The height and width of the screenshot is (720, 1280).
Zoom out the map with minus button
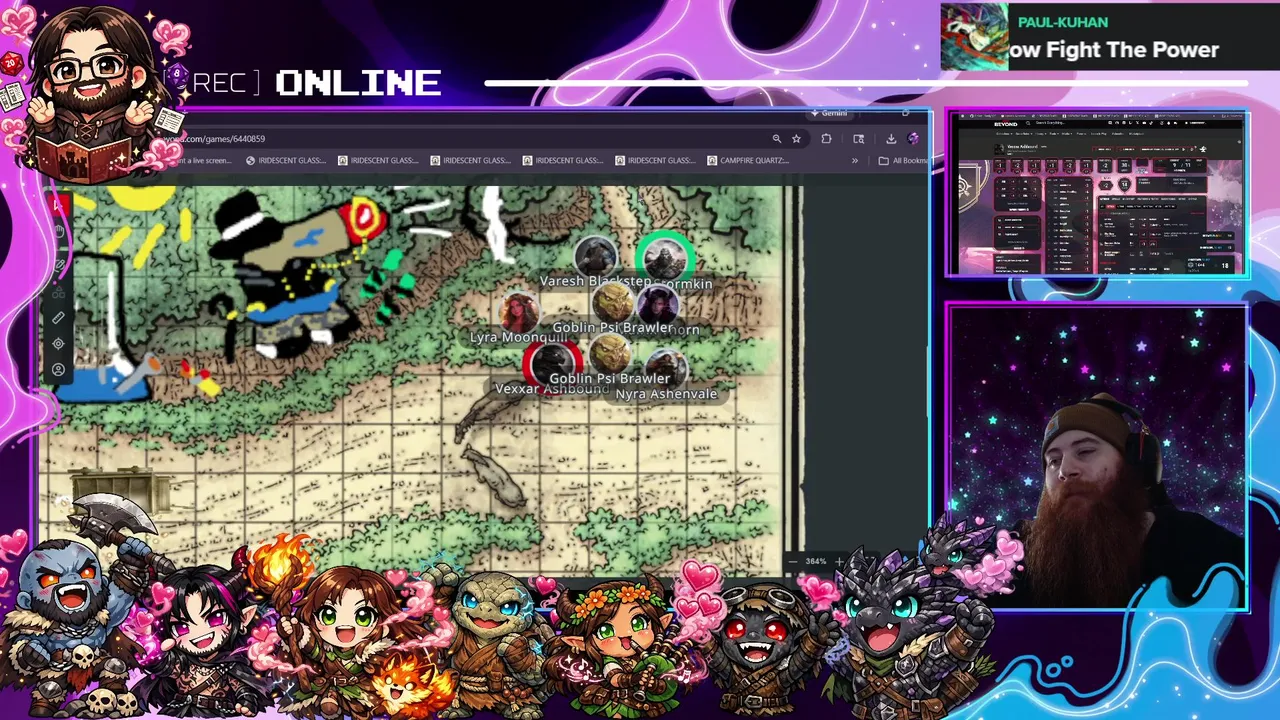(x=793, y=561)
